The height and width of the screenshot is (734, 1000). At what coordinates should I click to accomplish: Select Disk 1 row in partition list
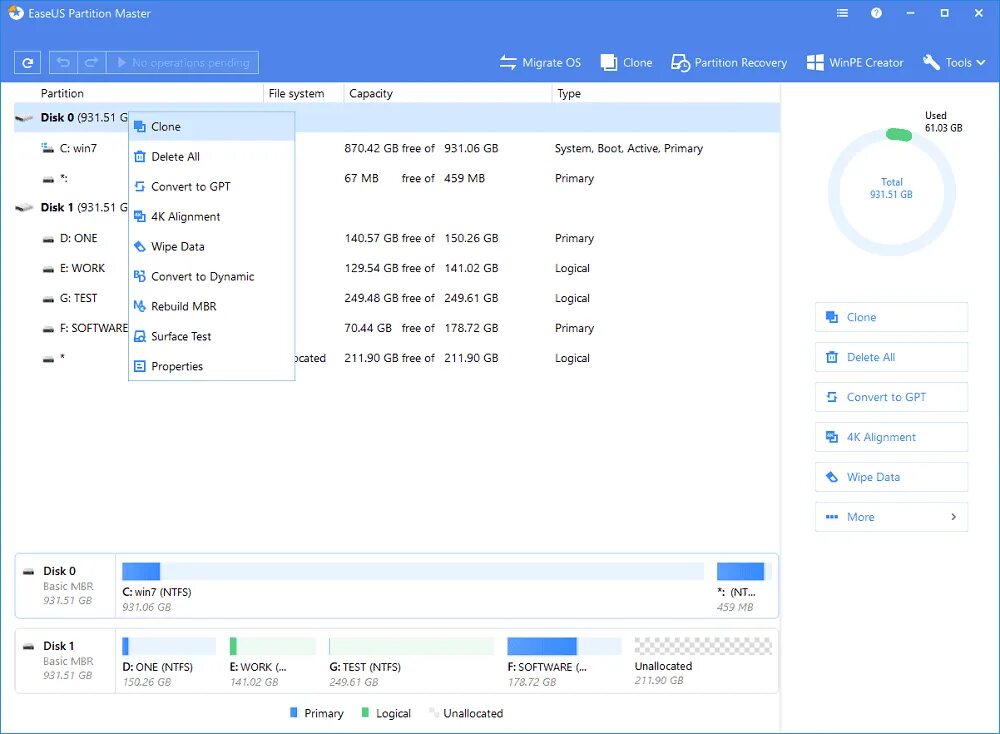click(x=397, y=207)
